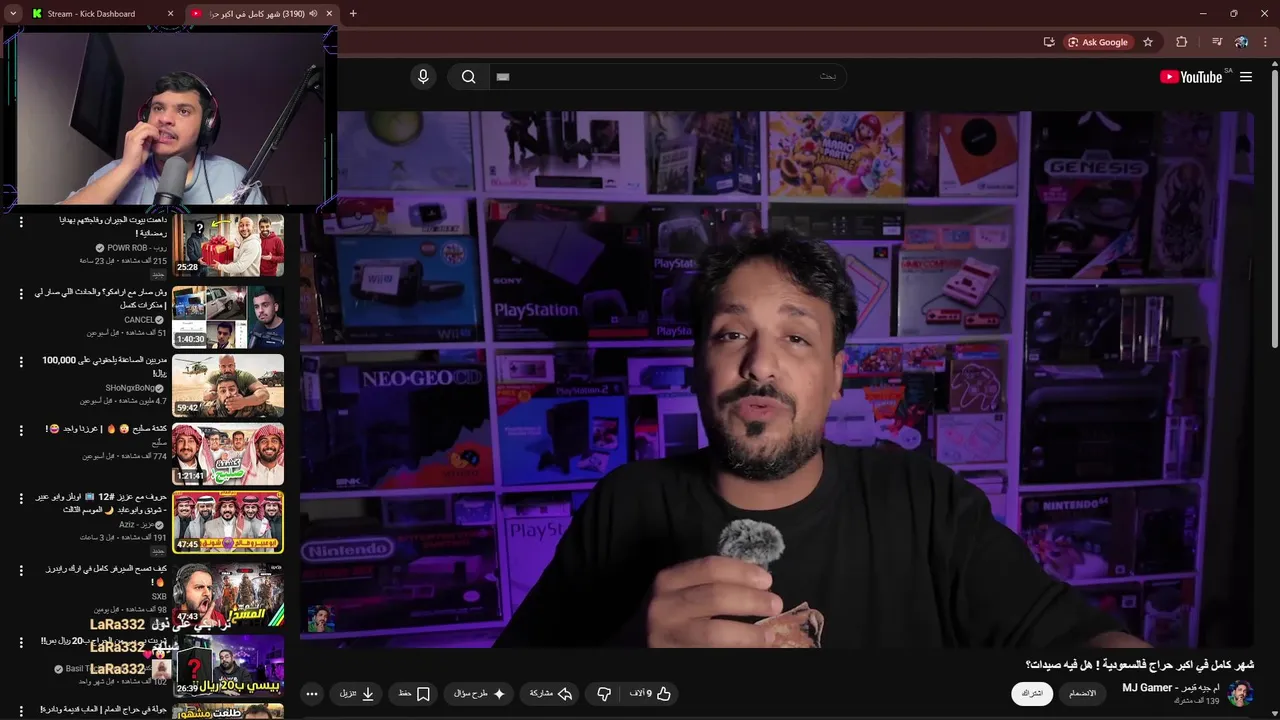Download the video with تنزيل button
Viewport: 1280px width, 720px height.
357,693
